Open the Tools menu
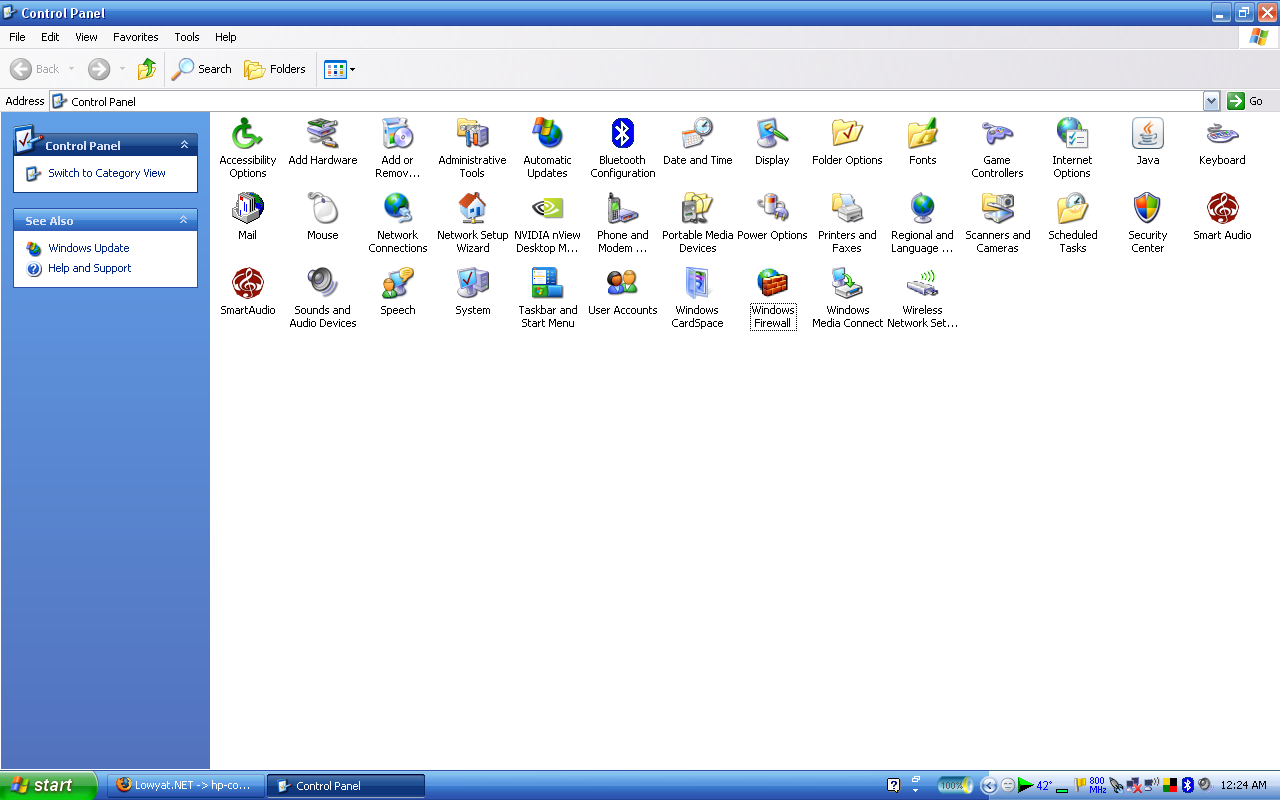 (187, 37)
